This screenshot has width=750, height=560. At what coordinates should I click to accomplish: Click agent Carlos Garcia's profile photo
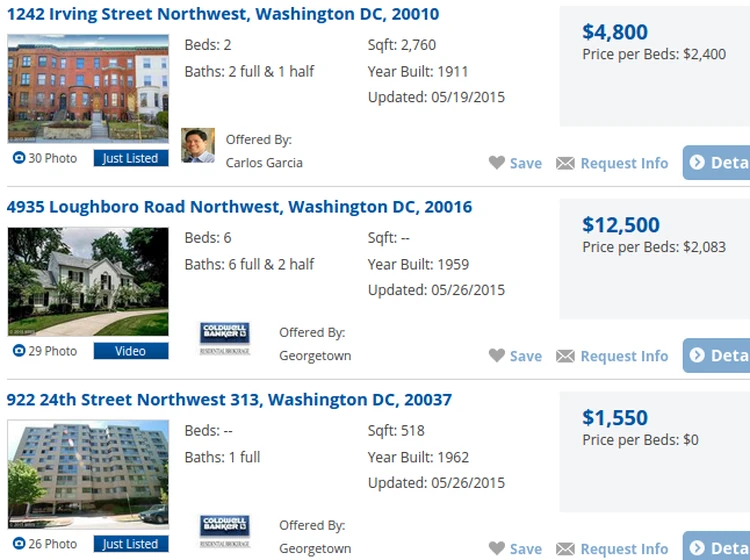pos(197,145)
